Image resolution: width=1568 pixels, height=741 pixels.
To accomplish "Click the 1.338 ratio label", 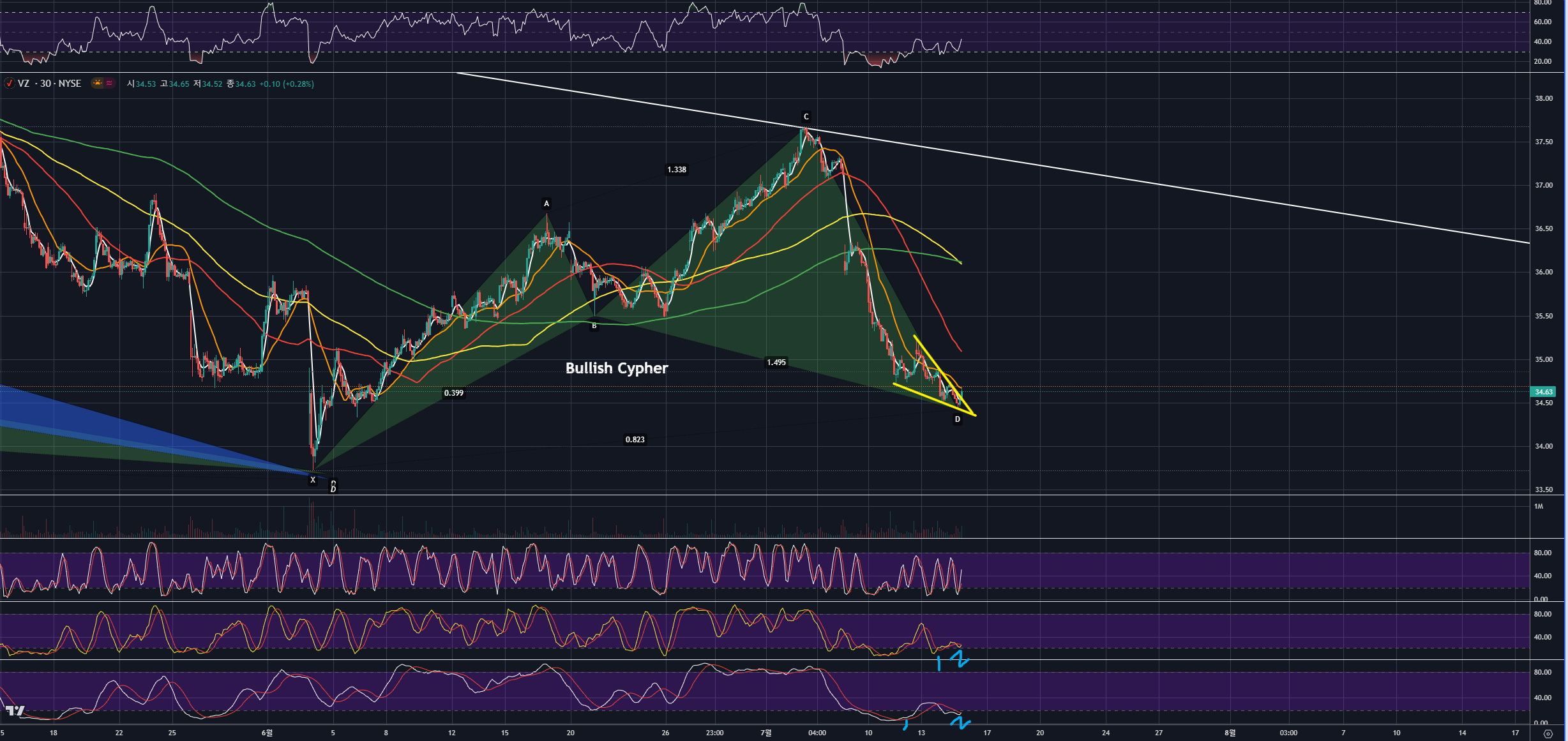I will [x=677, y=170].
